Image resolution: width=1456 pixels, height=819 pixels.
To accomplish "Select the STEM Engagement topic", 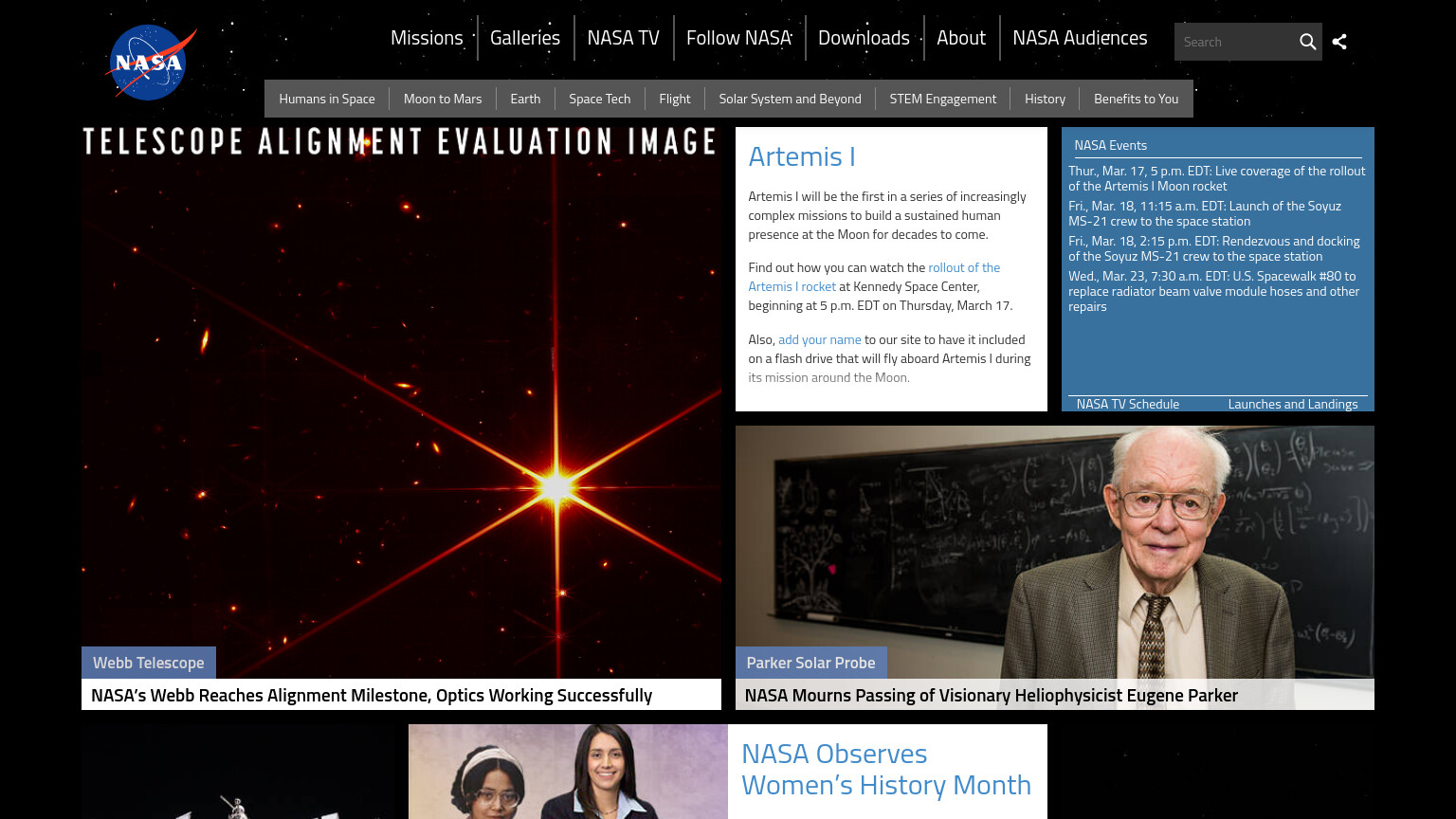I will [x=943, y=99].
